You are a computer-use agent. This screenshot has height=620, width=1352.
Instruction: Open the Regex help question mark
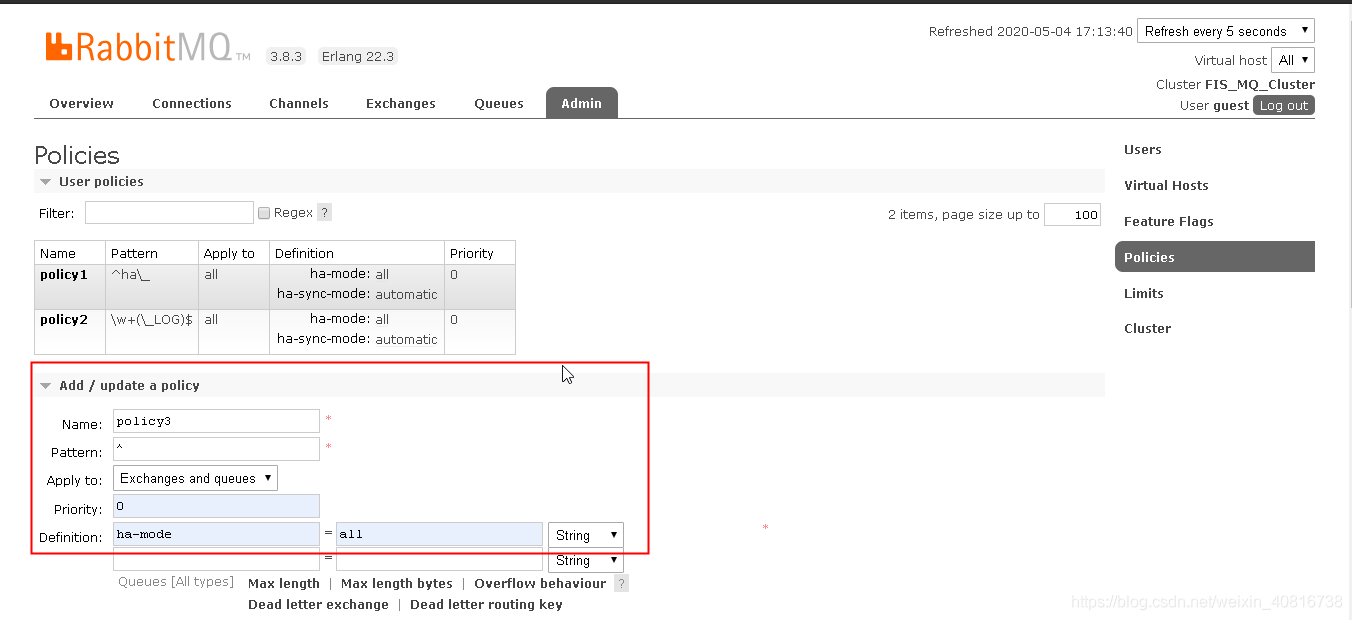[x=324, y=212]
